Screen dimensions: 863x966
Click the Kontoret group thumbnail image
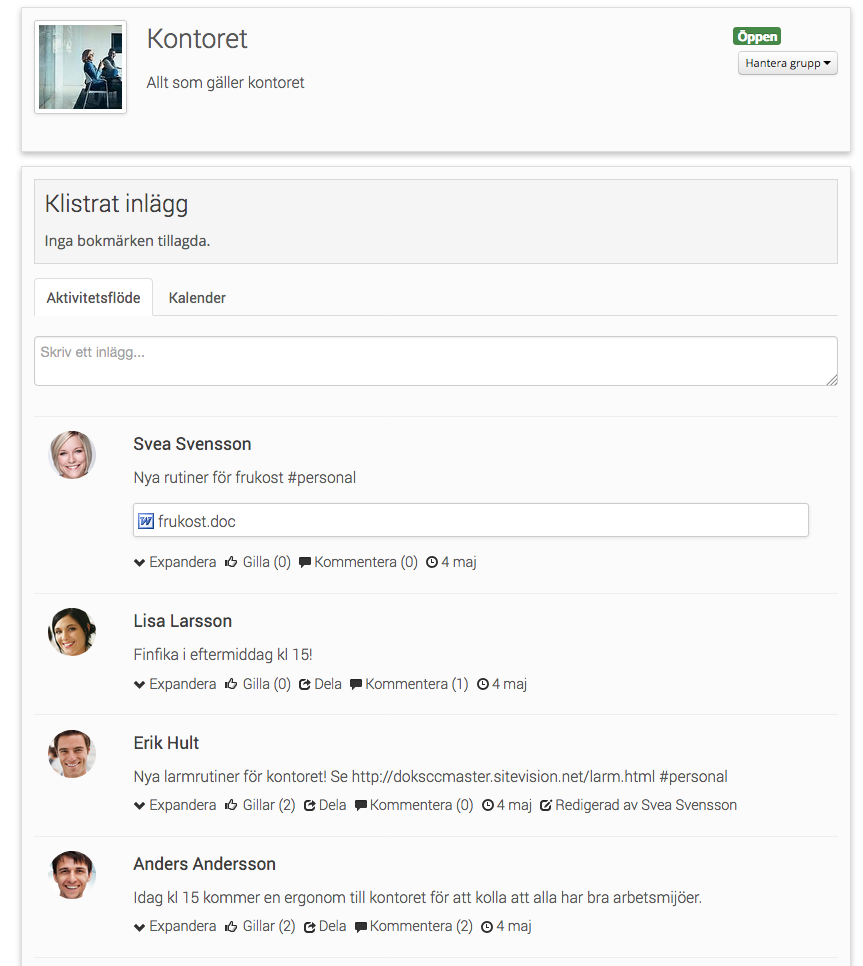[81, 67]
